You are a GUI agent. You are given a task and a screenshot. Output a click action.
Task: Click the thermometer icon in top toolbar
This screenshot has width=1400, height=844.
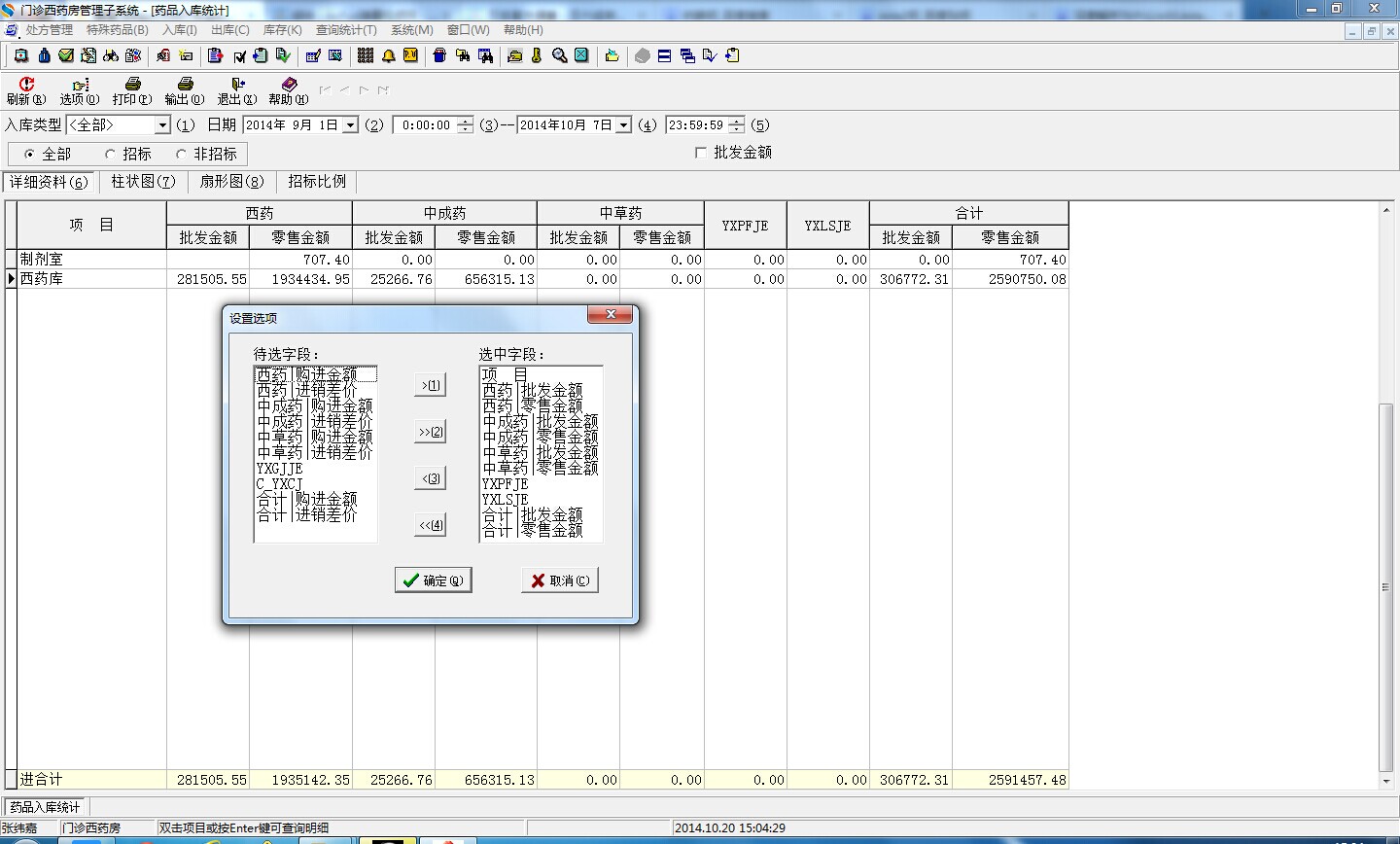click(x=537, y=55)
